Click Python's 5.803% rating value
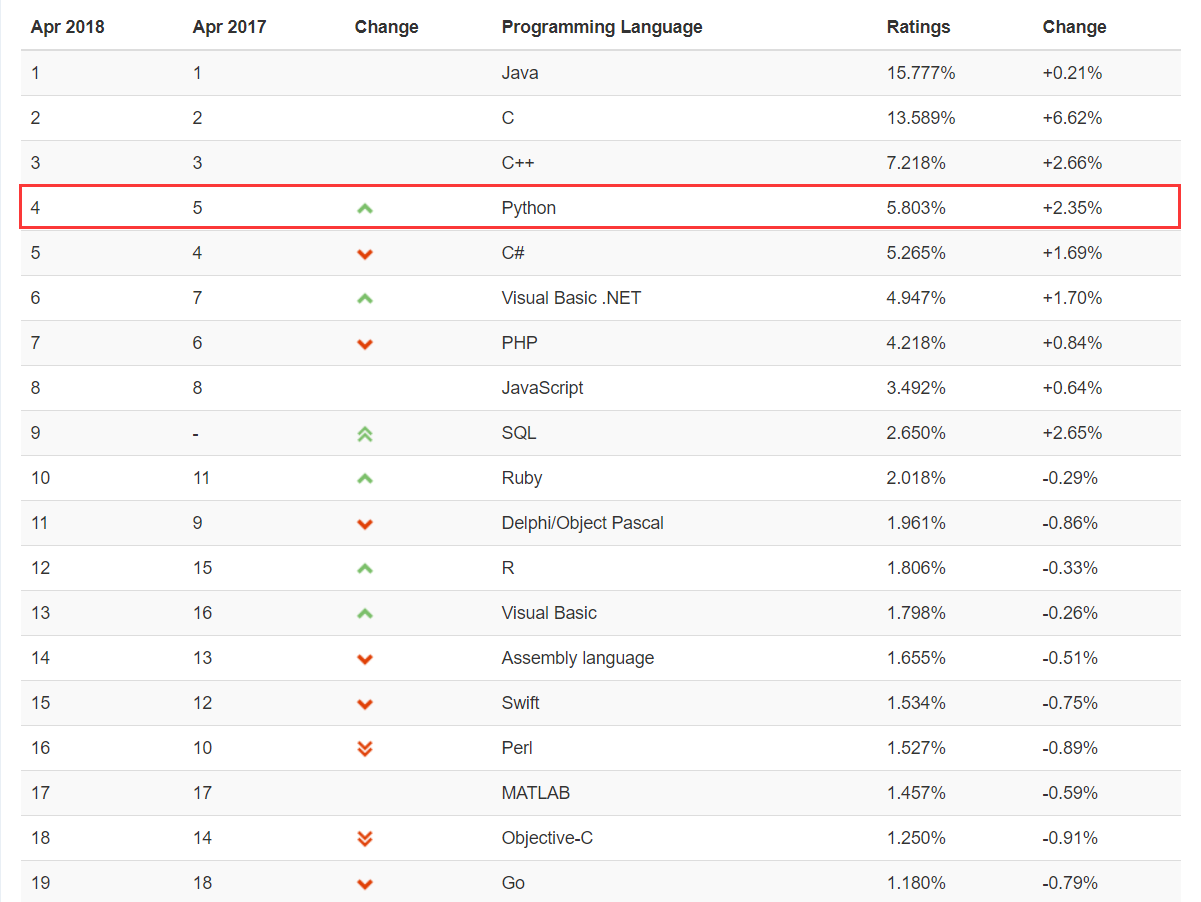The image size is (1201, 902). pyautogui.click(x=916, y=208)
